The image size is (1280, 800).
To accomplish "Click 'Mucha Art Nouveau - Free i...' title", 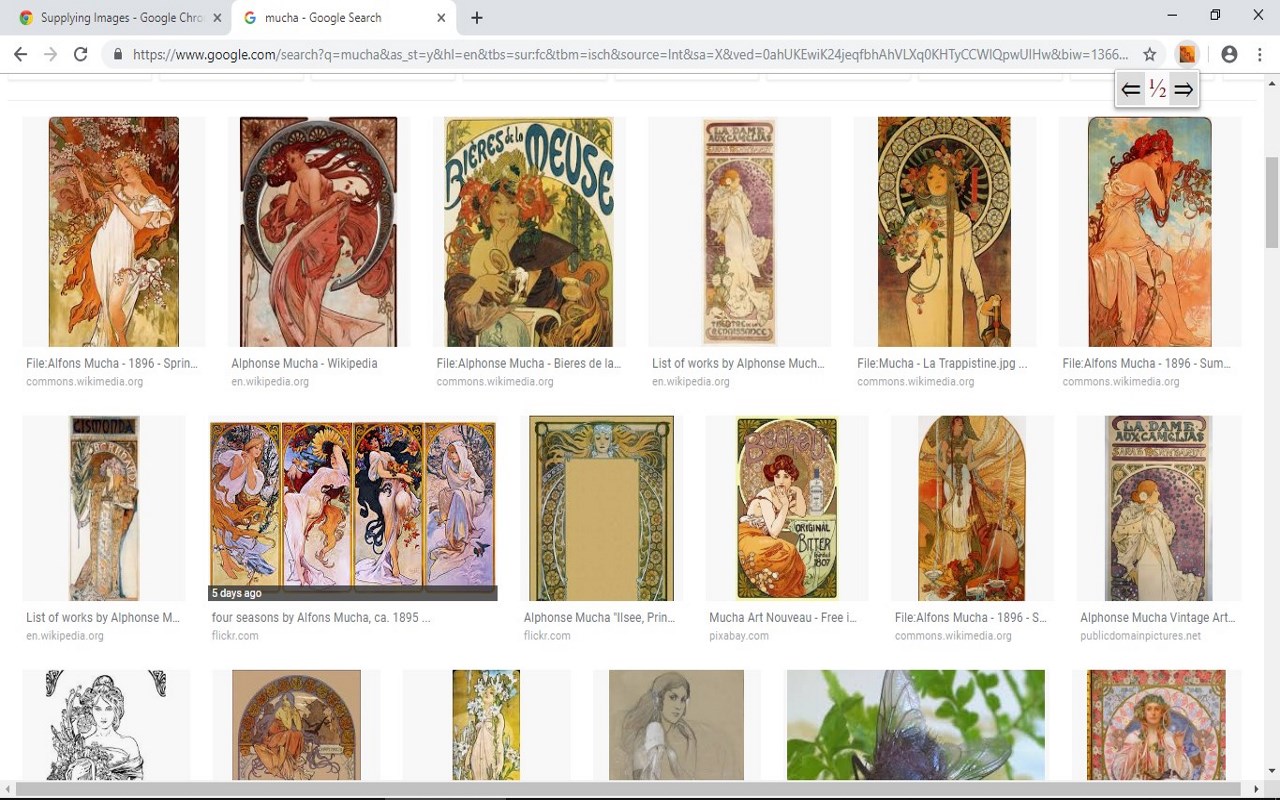I will [783, 618].
